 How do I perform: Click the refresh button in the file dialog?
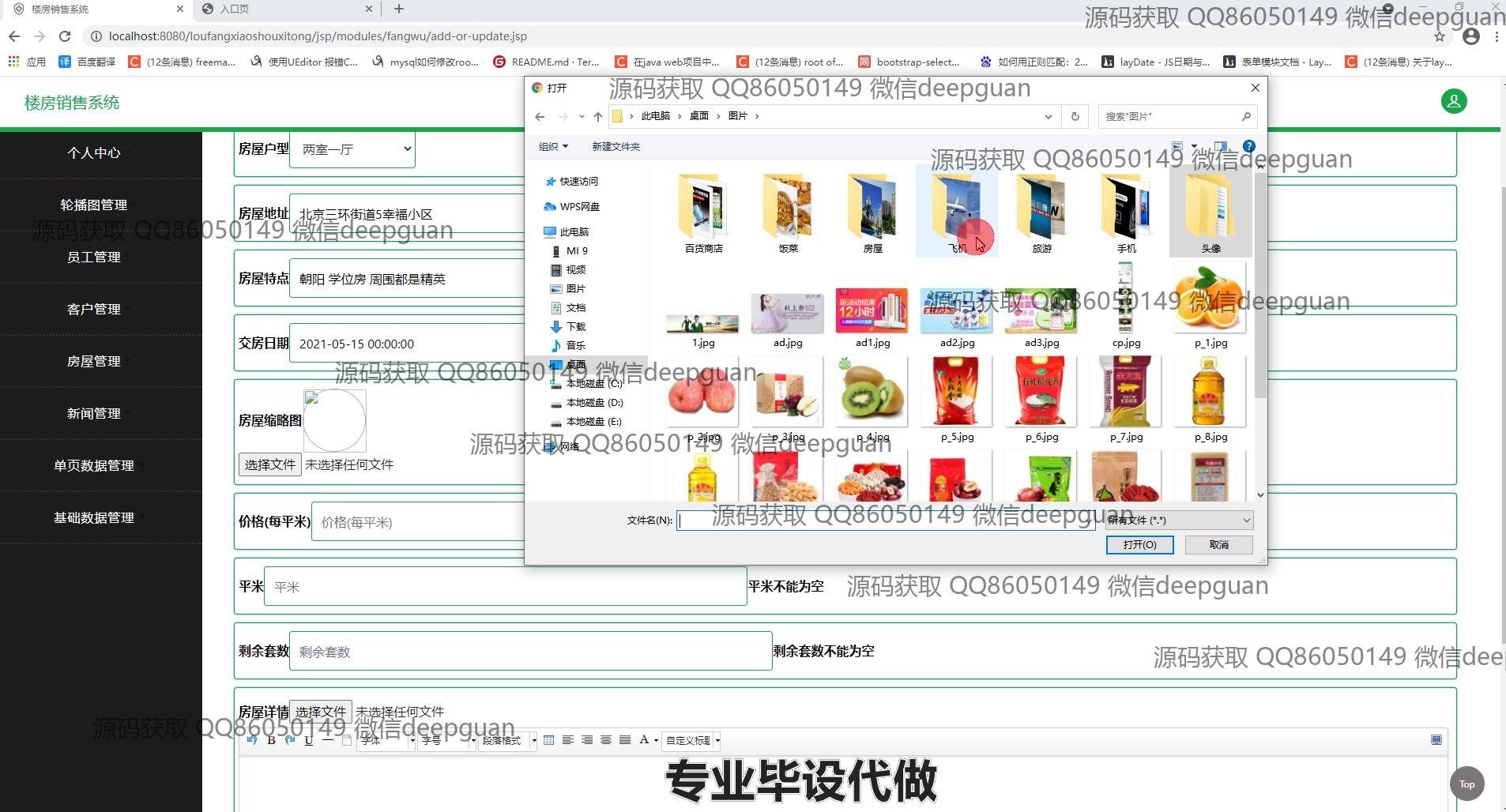pyautogui.click(x=1075, y=116)
